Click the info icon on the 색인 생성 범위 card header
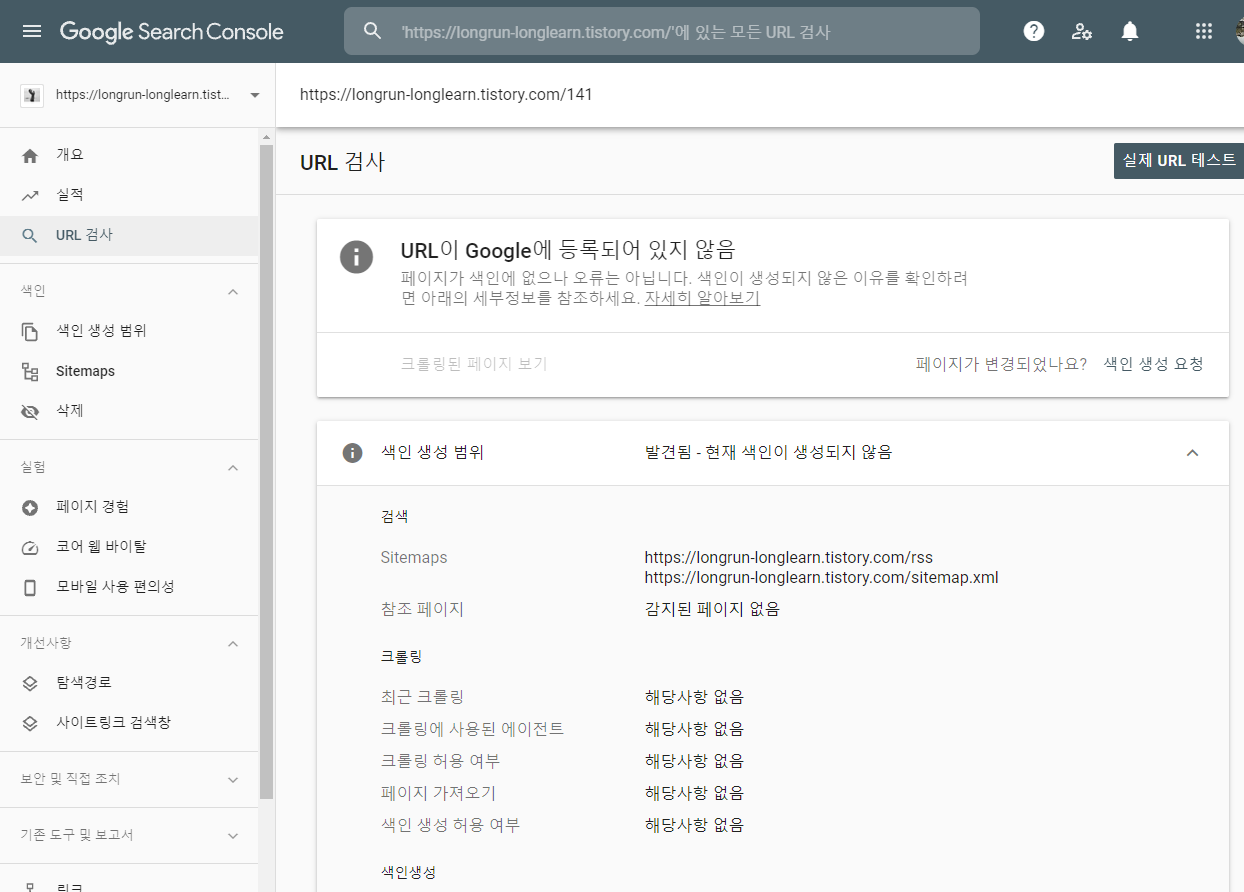Image resolution: width=1244 pixels, height=892 pixels. click(352, 452)
